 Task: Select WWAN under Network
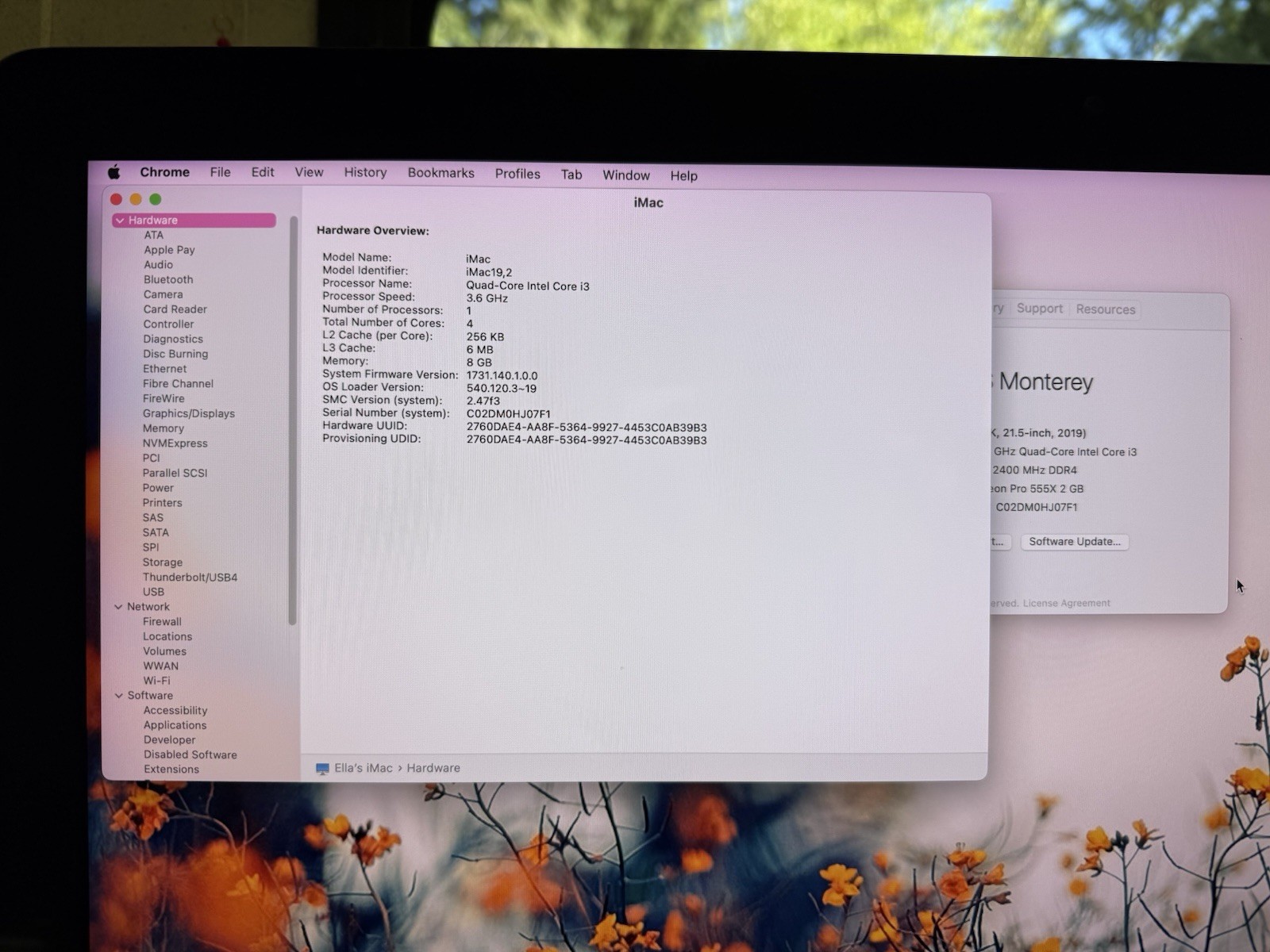click(x=160, y=666)
